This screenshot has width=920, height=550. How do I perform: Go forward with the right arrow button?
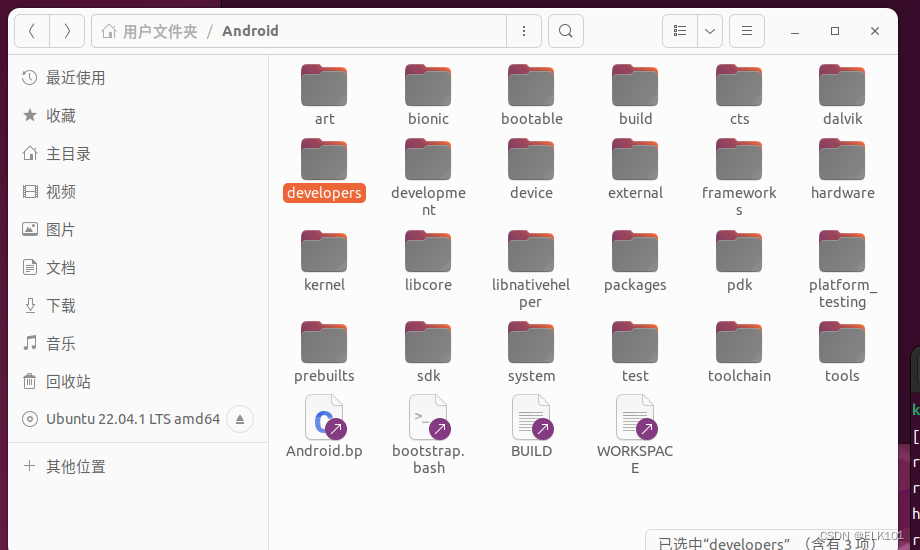67,31
